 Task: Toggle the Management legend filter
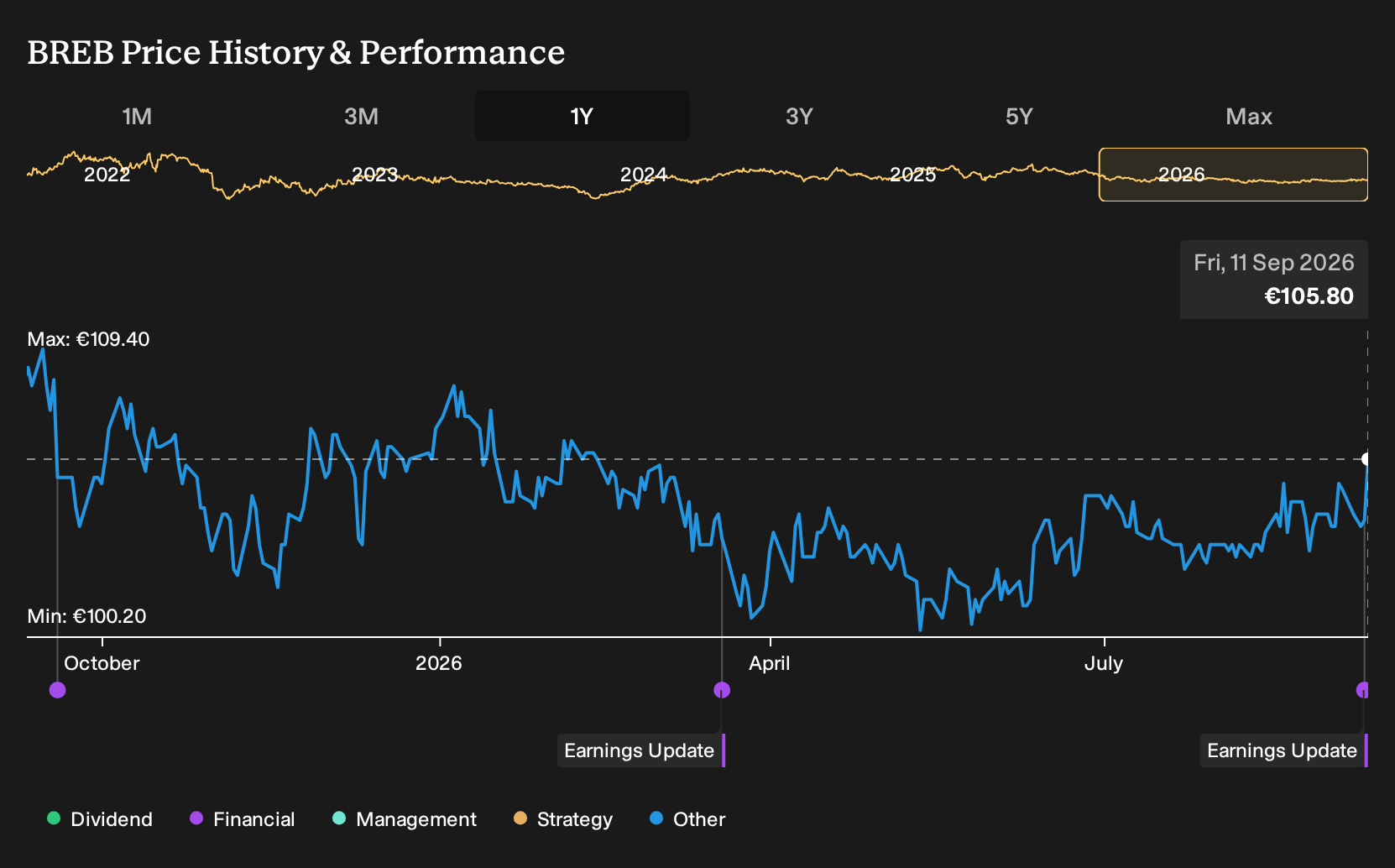coord(405,819)
